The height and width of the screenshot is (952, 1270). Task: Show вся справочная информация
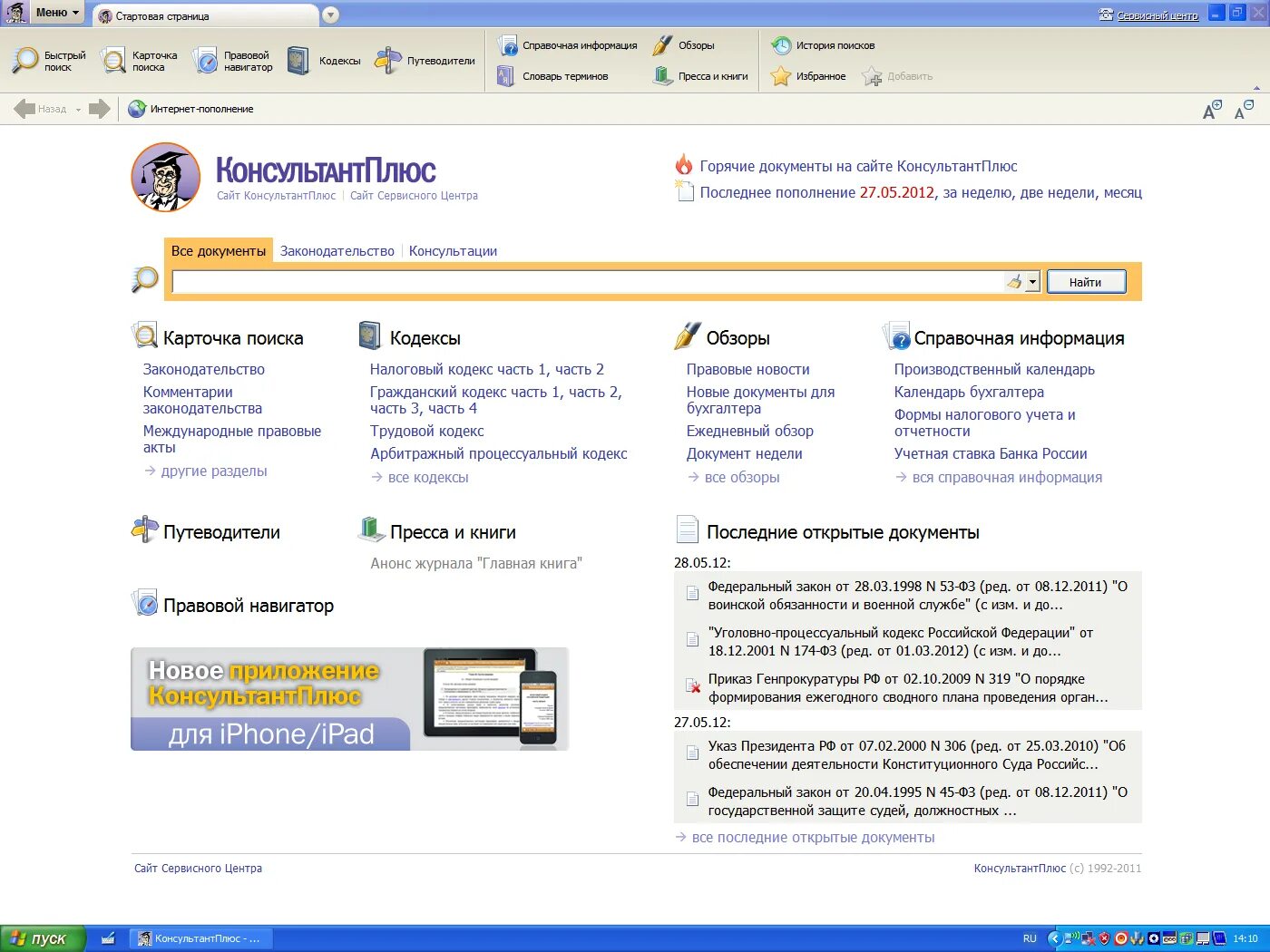click(x=1007, y=477)
